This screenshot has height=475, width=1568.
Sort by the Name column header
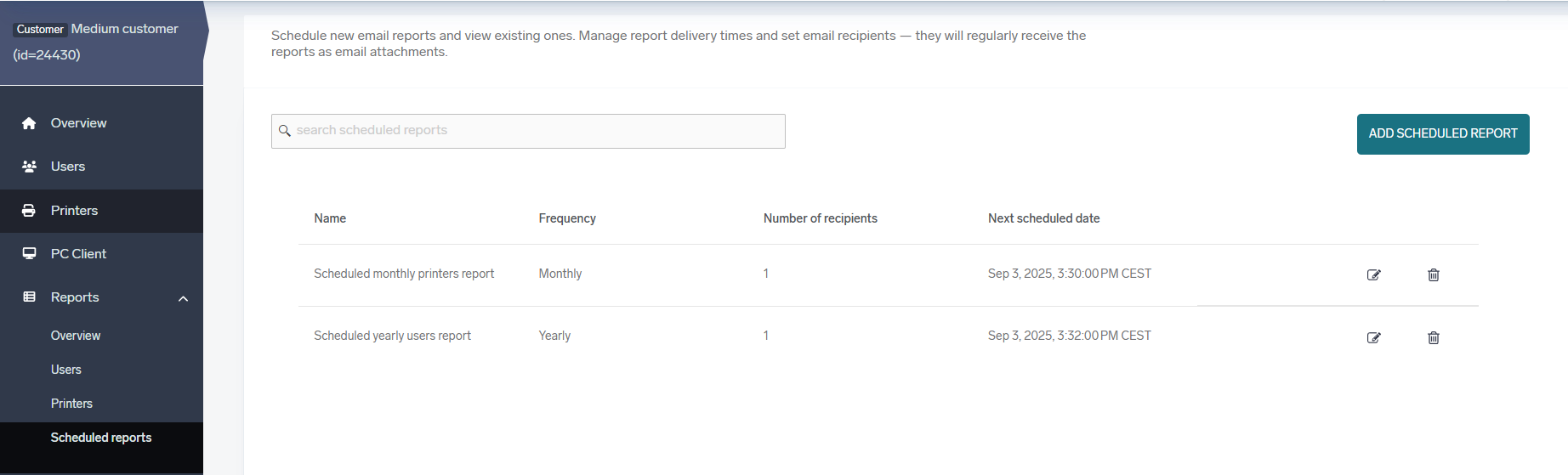[x=330, y=218]
